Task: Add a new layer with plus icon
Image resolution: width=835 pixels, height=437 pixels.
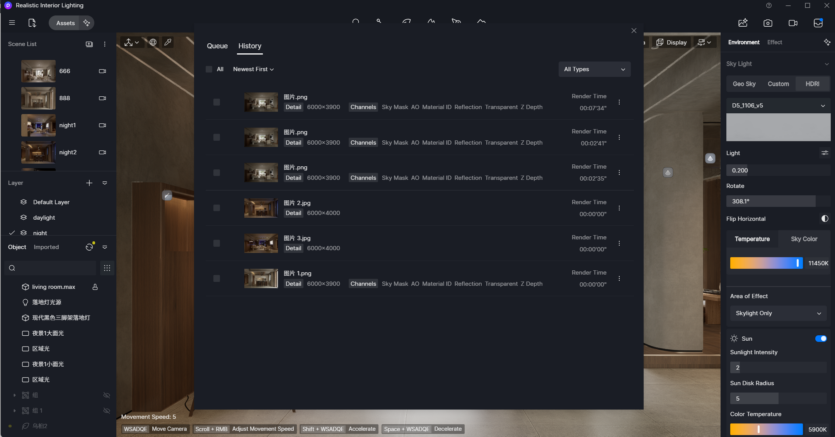Action: coord(89,183)
